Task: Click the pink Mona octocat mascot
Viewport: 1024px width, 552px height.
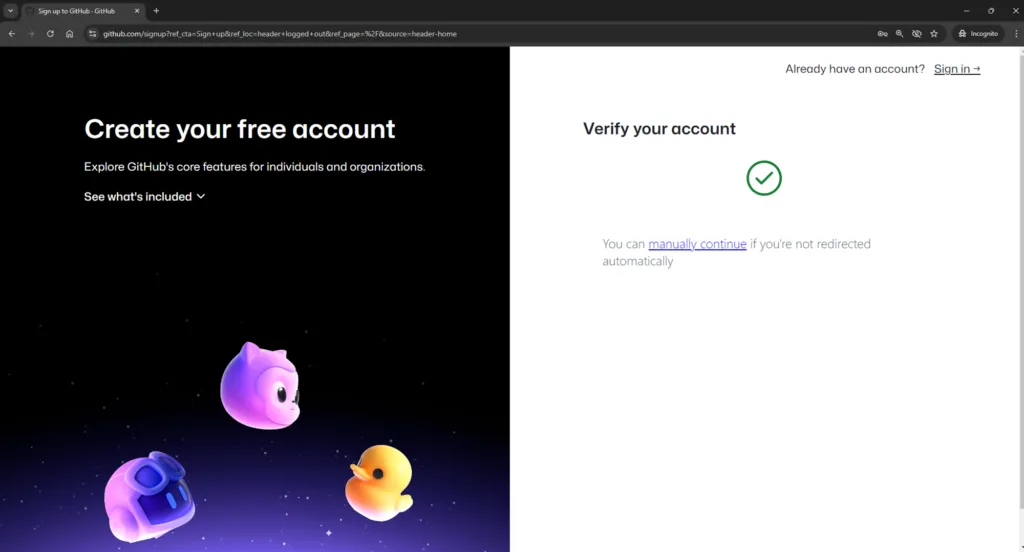Action: (x=260, y=386)
